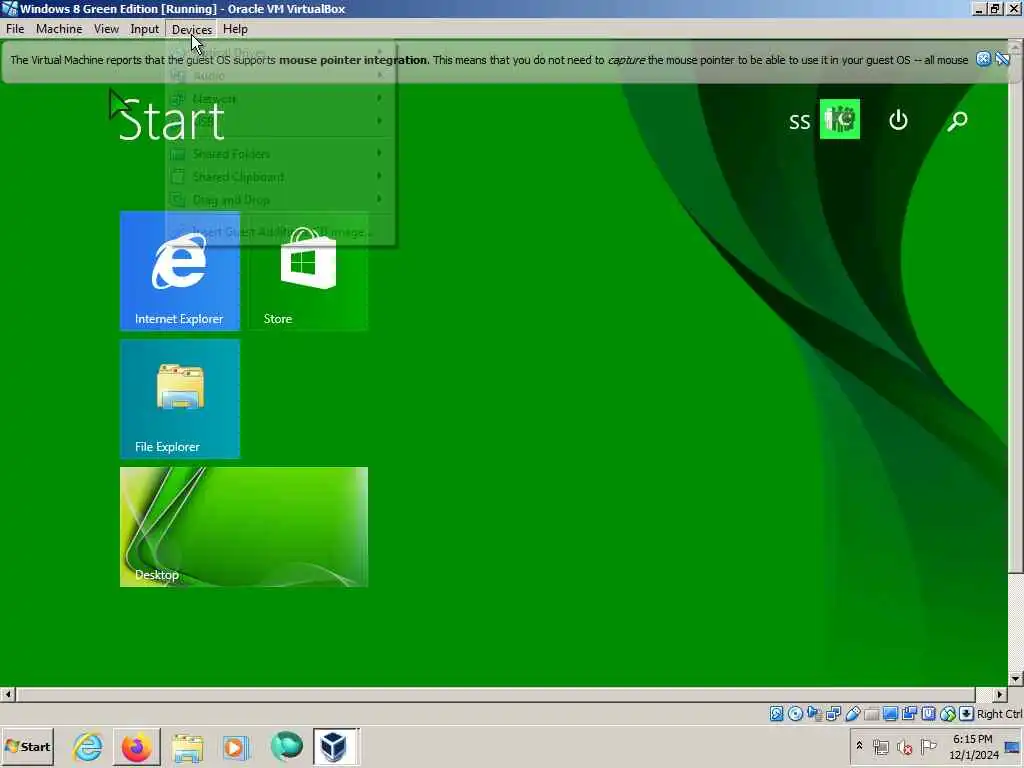
Task: Click the vertical scrollbar down arrow
Action: [1016, 679]
